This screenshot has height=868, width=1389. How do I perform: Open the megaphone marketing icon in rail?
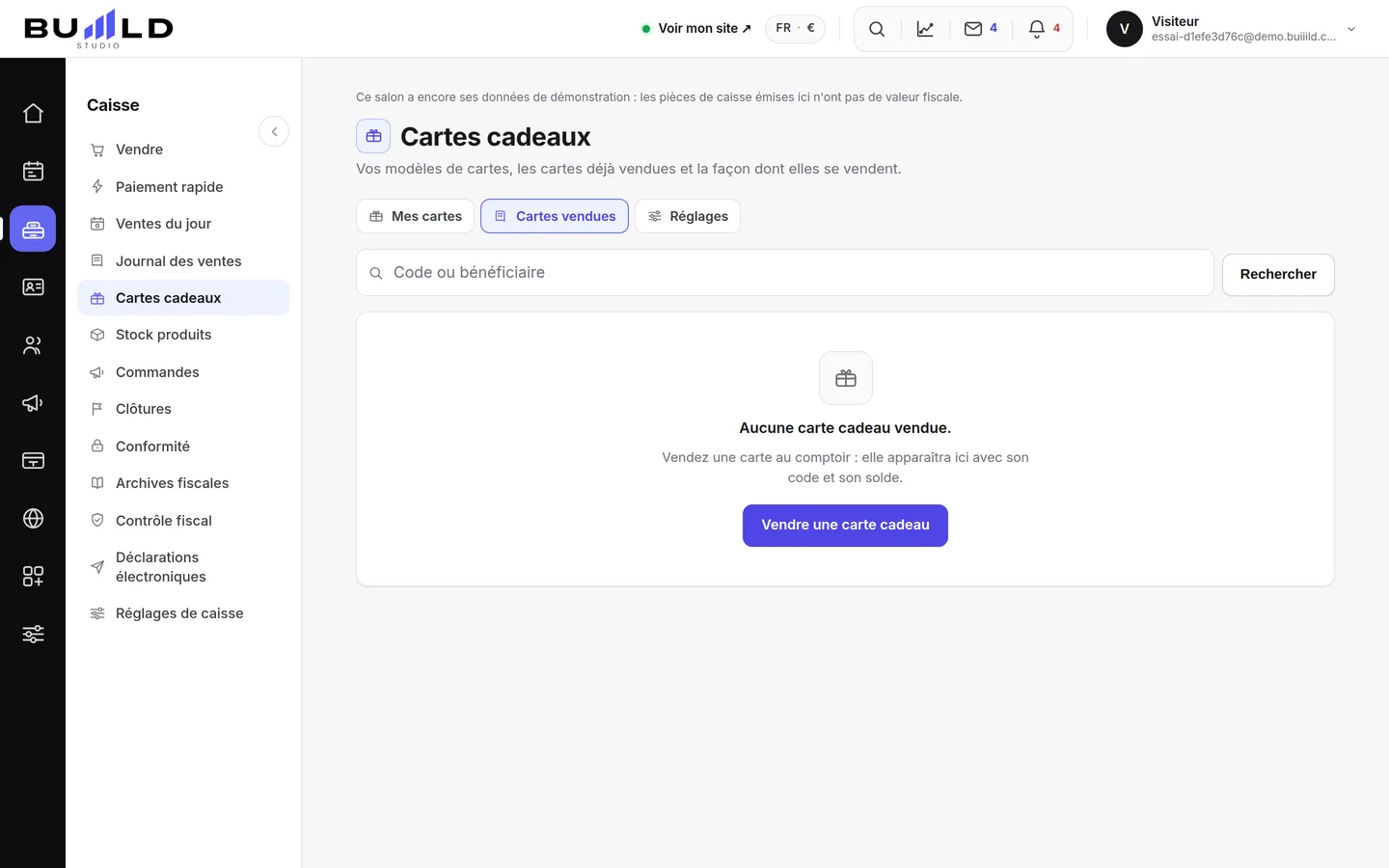point(33,403)
